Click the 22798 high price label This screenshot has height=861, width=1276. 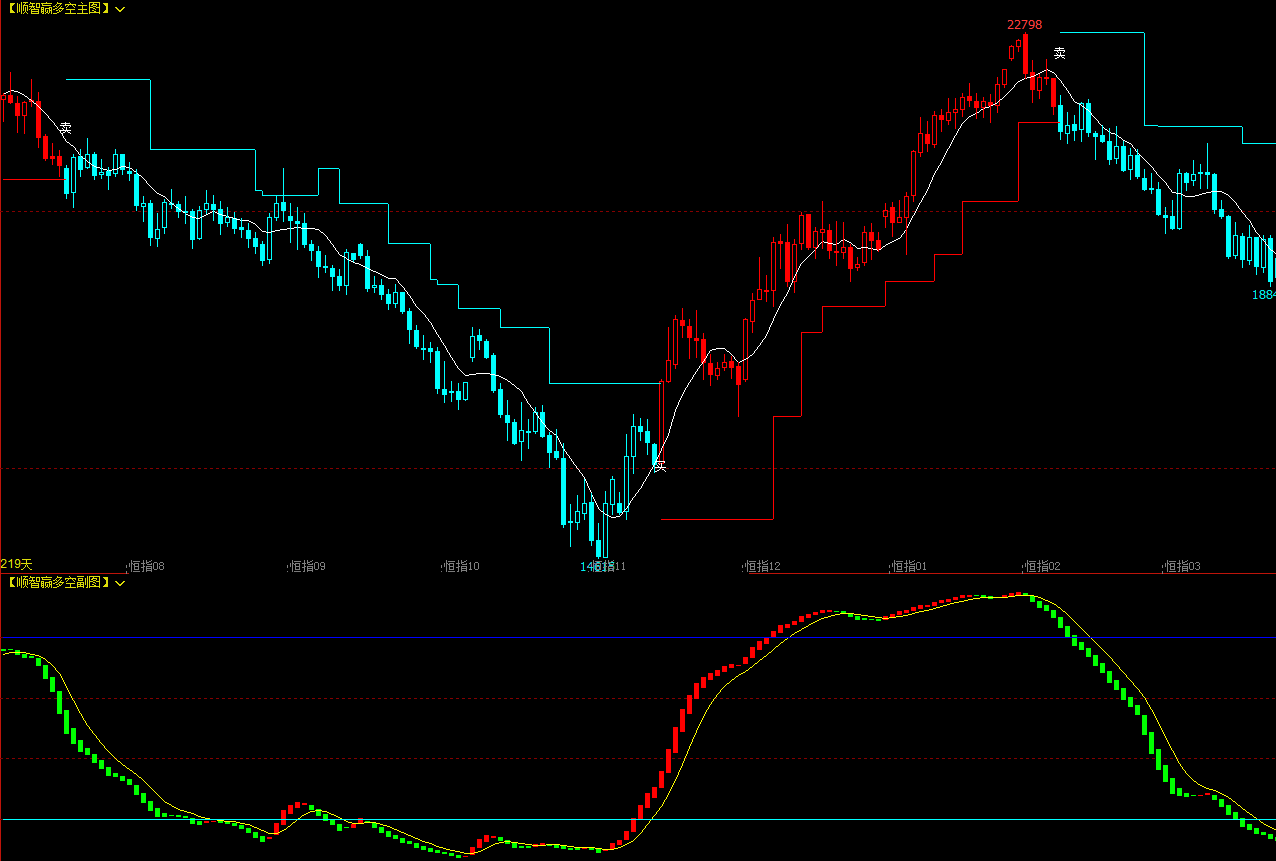click(x=1024, y=25)
